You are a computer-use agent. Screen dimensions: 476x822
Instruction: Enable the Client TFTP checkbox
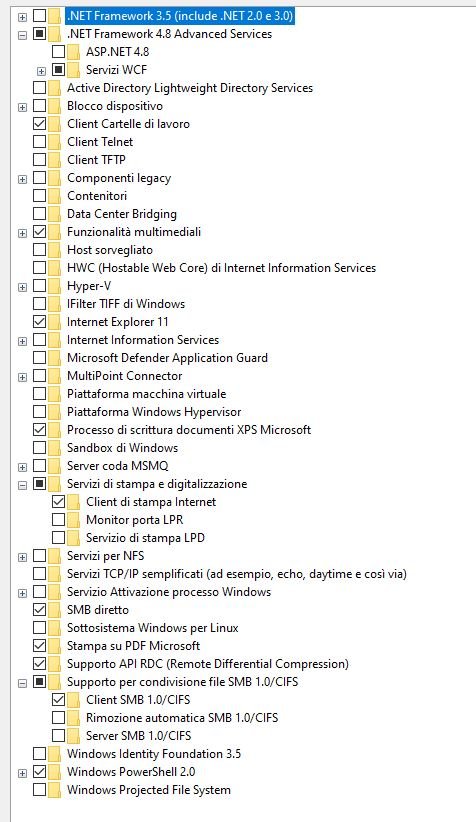(x=39, y=159)
